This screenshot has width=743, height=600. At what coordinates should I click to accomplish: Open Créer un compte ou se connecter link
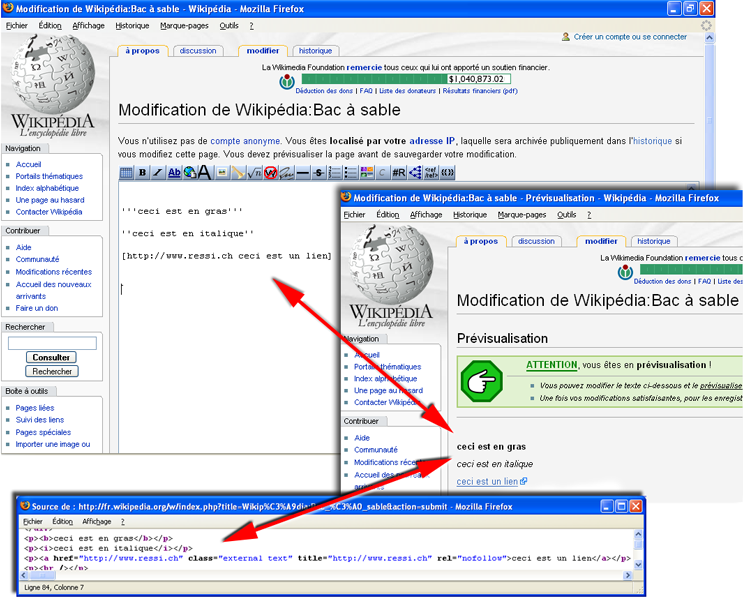(630, 36)
